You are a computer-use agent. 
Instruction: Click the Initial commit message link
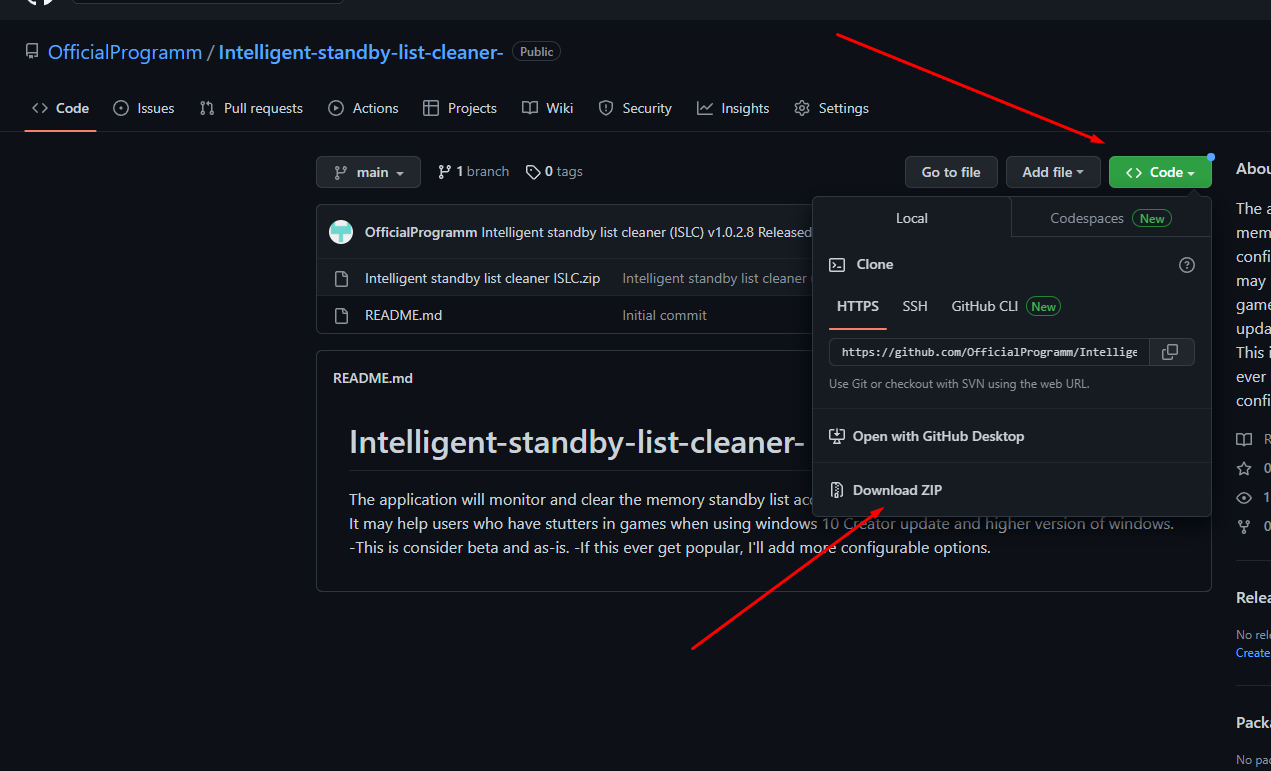[x=664, y=315]
